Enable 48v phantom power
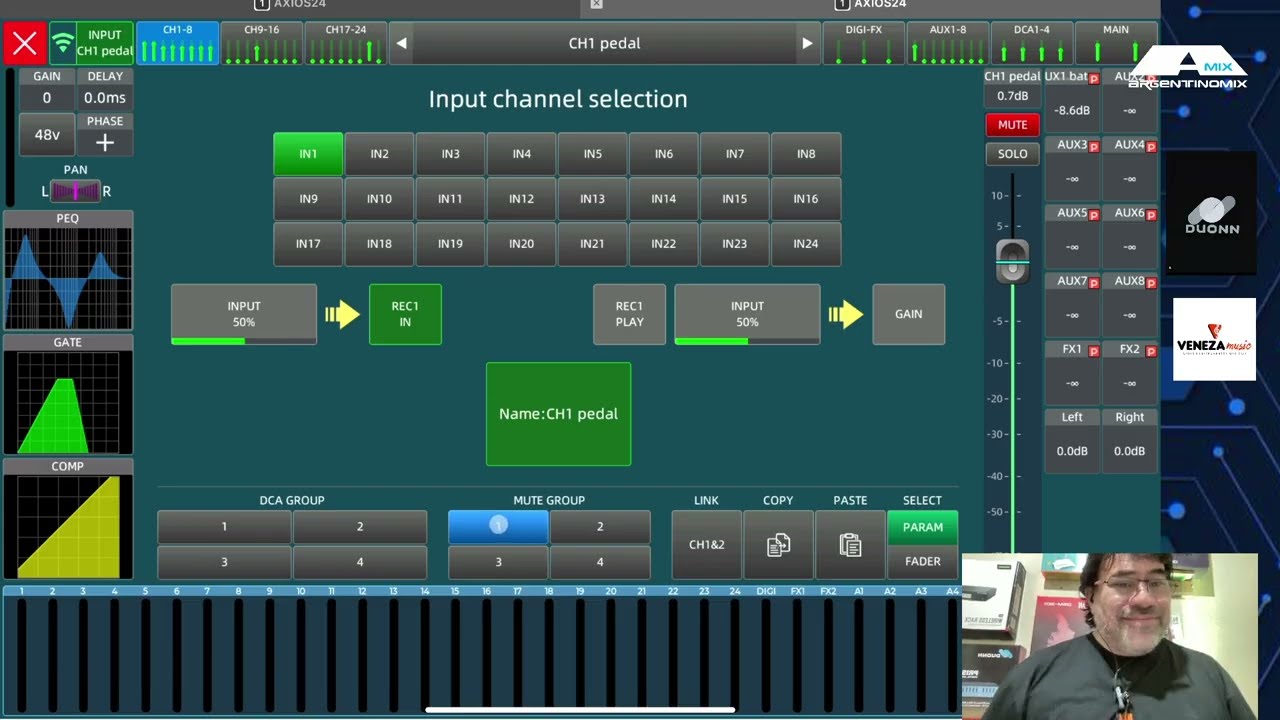This screenshot has height=720, width=1280. (x=47, y=134)
